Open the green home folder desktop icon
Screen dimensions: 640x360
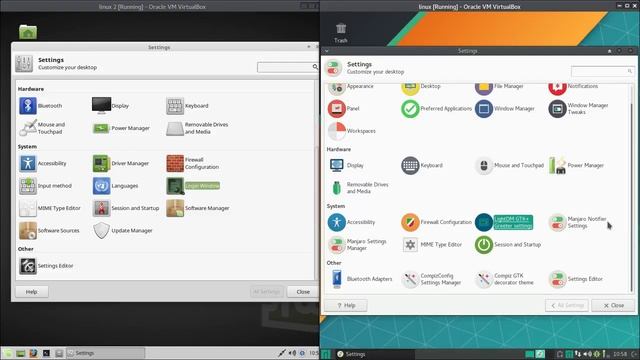pos(28,32)
